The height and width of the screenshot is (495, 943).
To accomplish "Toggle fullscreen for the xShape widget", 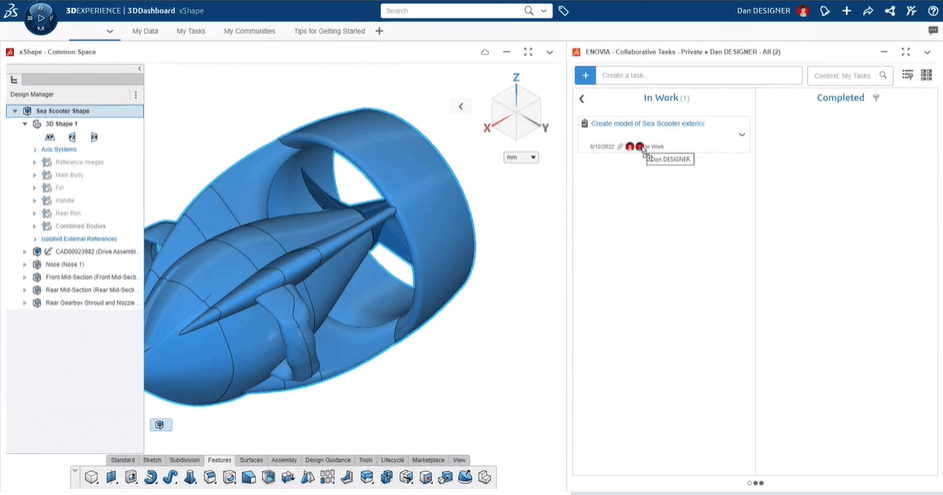I will (x=528, y=52).
